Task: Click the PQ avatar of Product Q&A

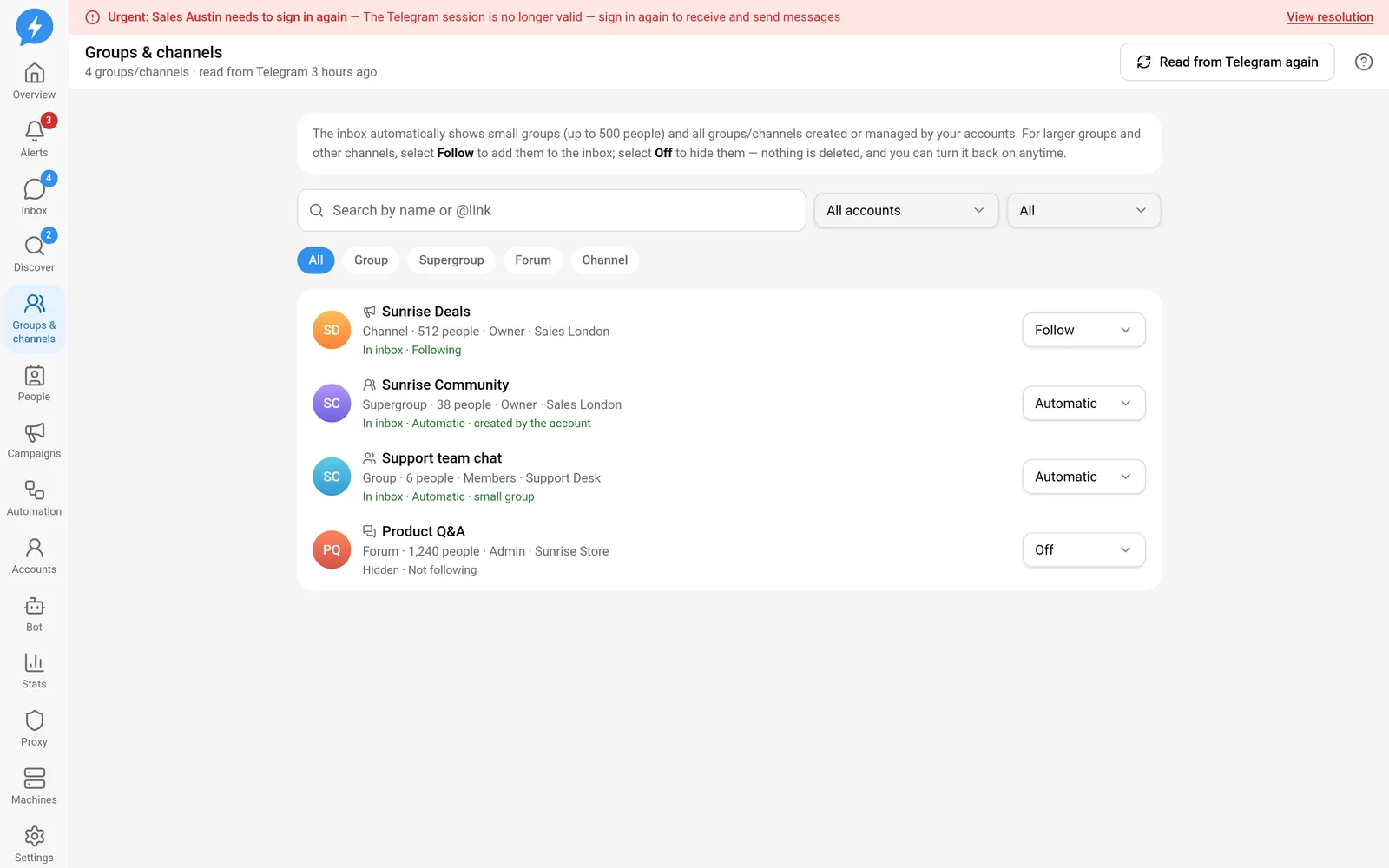Action: coord(332,550)
